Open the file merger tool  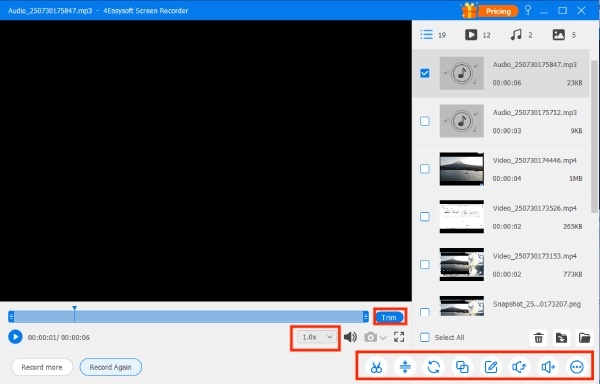click(x=462, y=367)
